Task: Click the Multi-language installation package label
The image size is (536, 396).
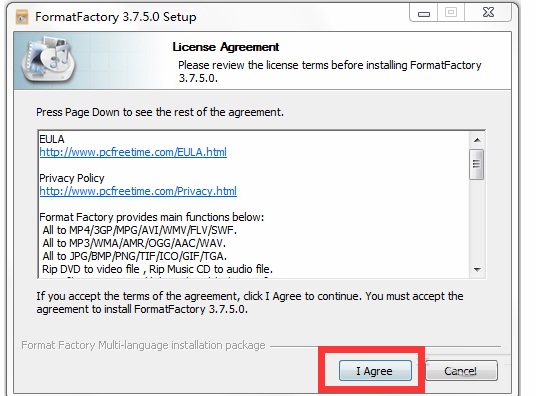Action: tap(143, 345)
